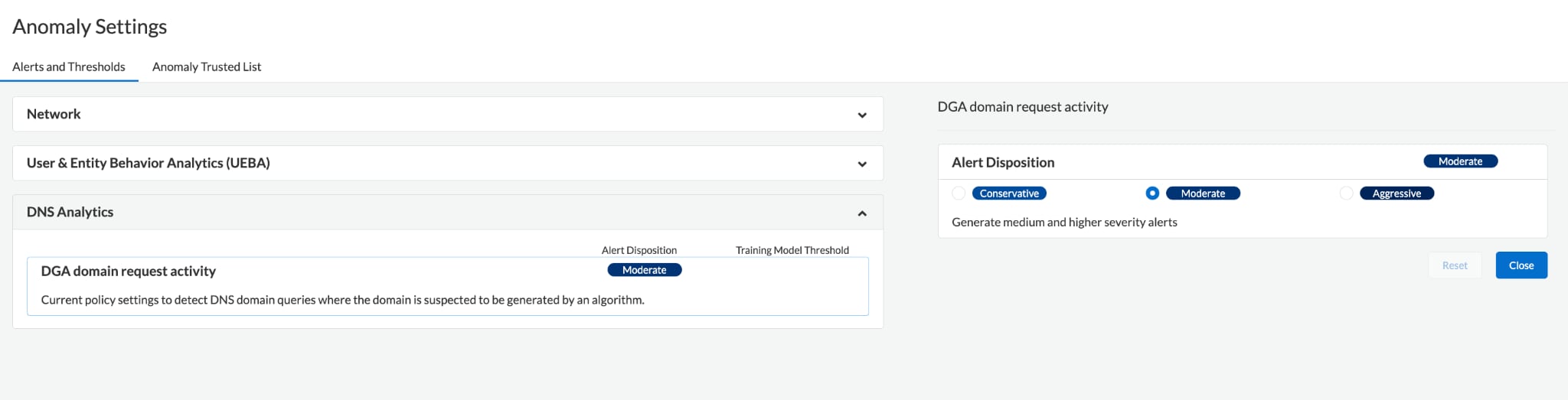Click the DNS Analytics section title

70,212
